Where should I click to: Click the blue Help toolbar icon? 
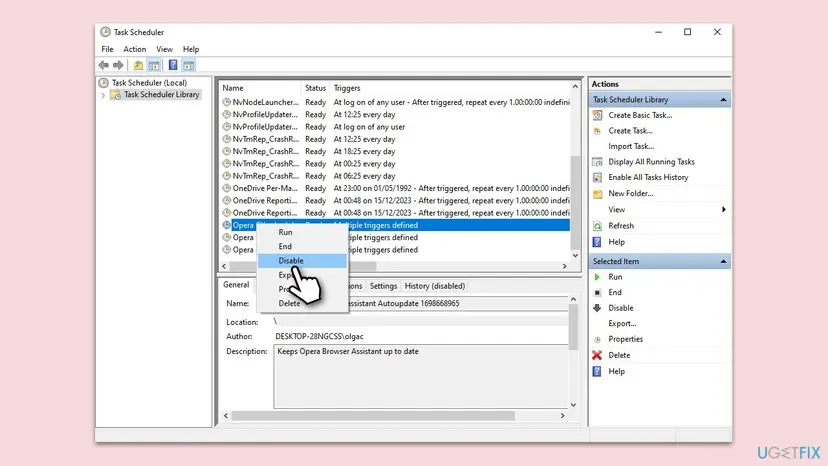[173, 65]
